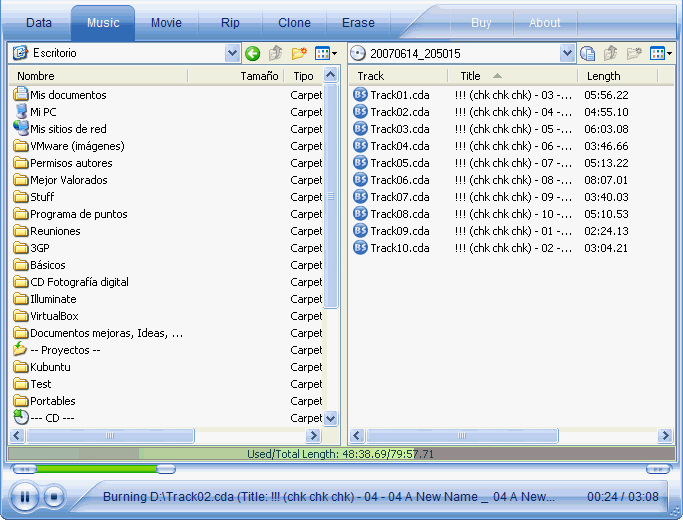Switch to the Data tab
This screenshot has height=520, width=683.
tap(39, 23)
